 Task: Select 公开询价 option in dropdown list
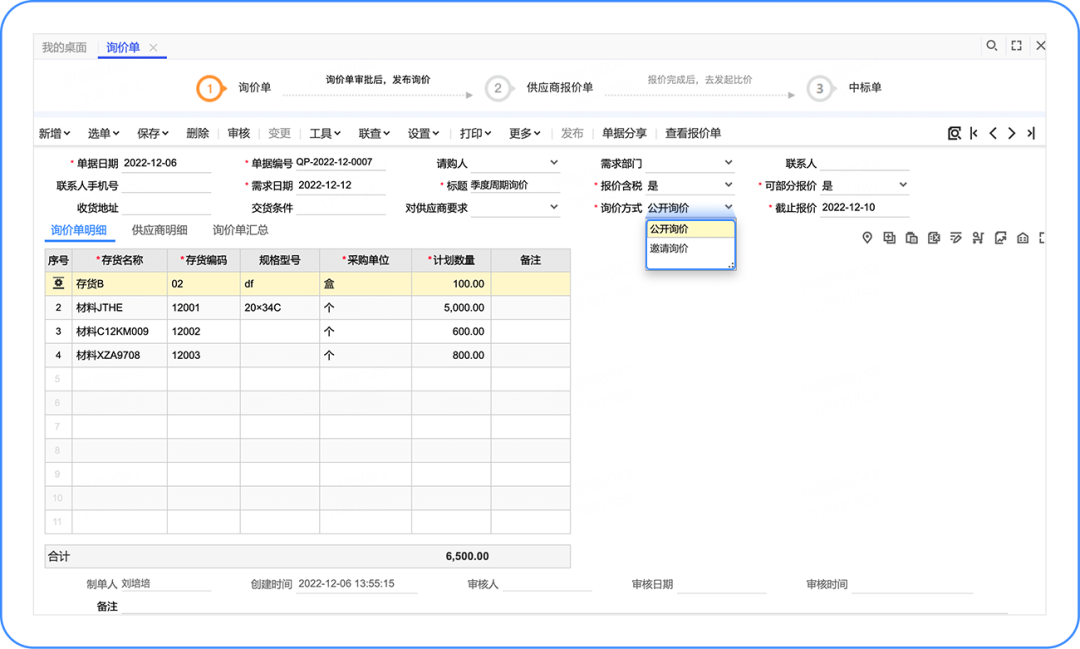click(670, 229)
